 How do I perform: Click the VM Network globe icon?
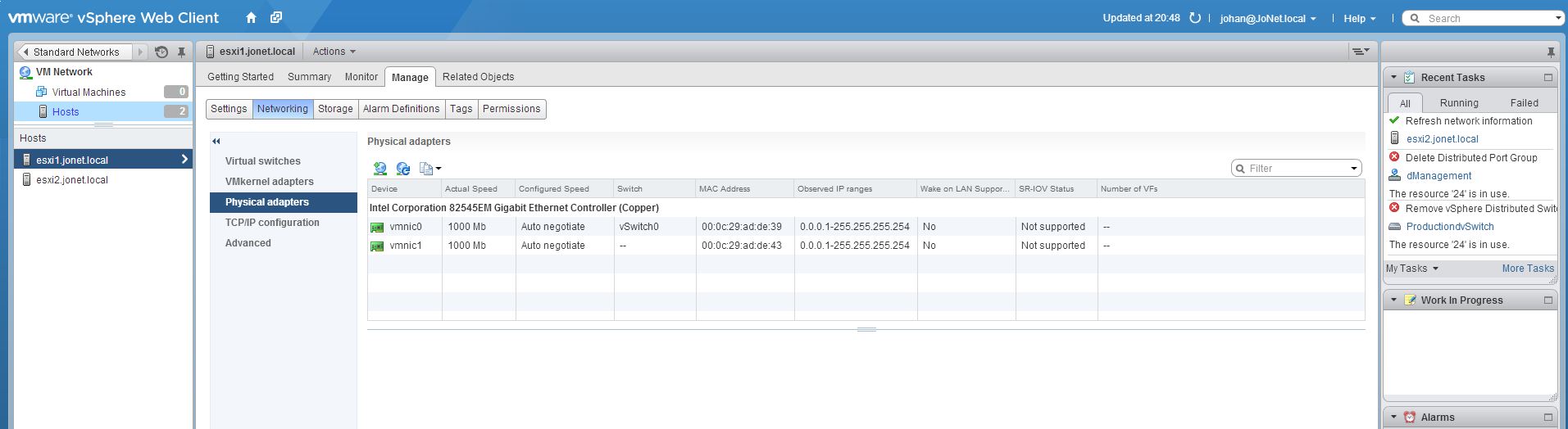click(x=25, y=72)
